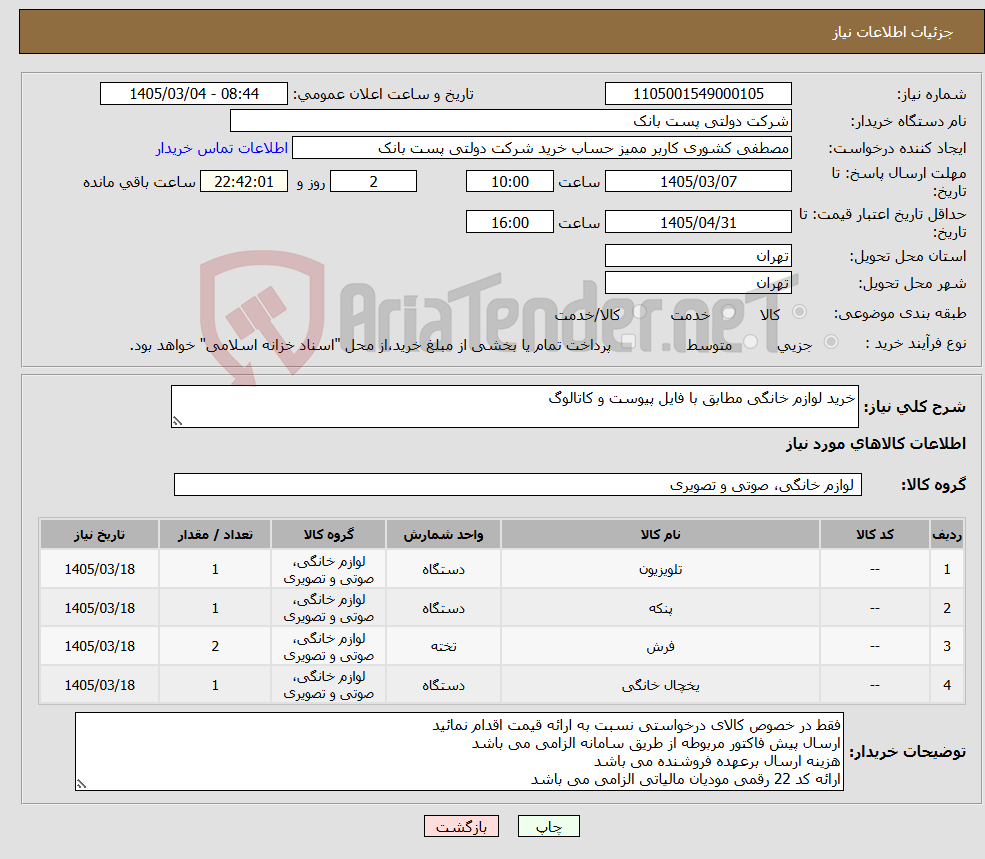Click the گروه کالا column header
Screen dimensions: 985x859
click(x=328, y=535)
